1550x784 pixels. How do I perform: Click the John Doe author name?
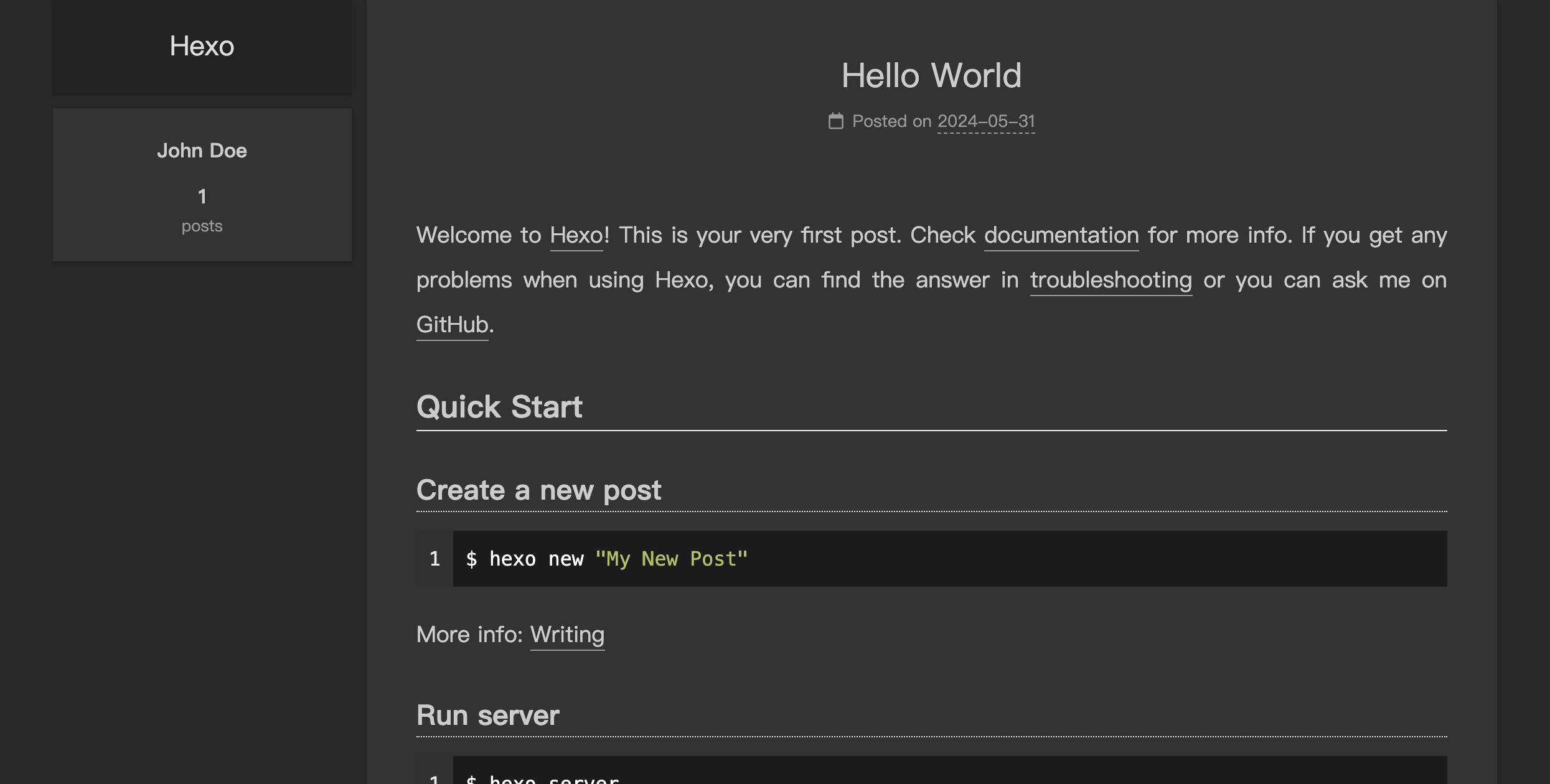[202, 151]
